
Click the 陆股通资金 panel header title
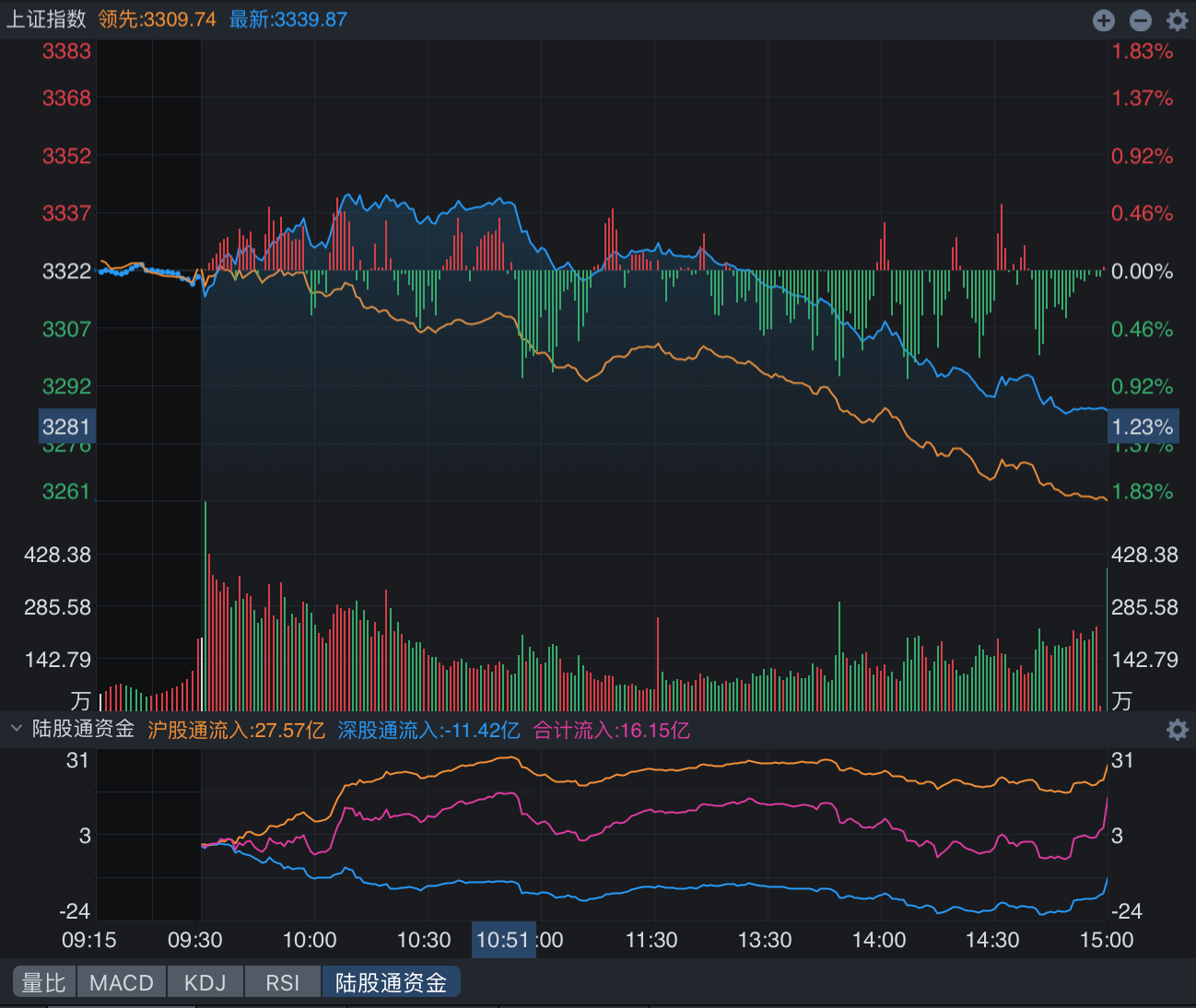pyautogui.click(x=83, y=729)
